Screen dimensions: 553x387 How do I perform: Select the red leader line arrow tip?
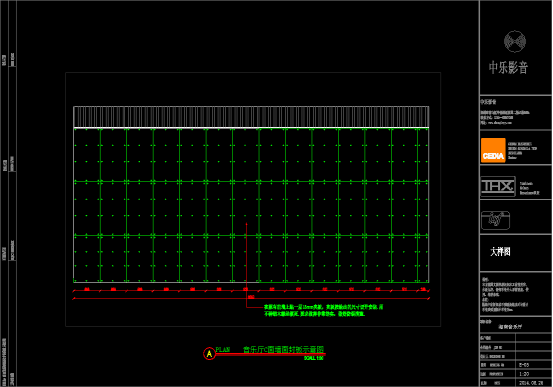point(247,224)
